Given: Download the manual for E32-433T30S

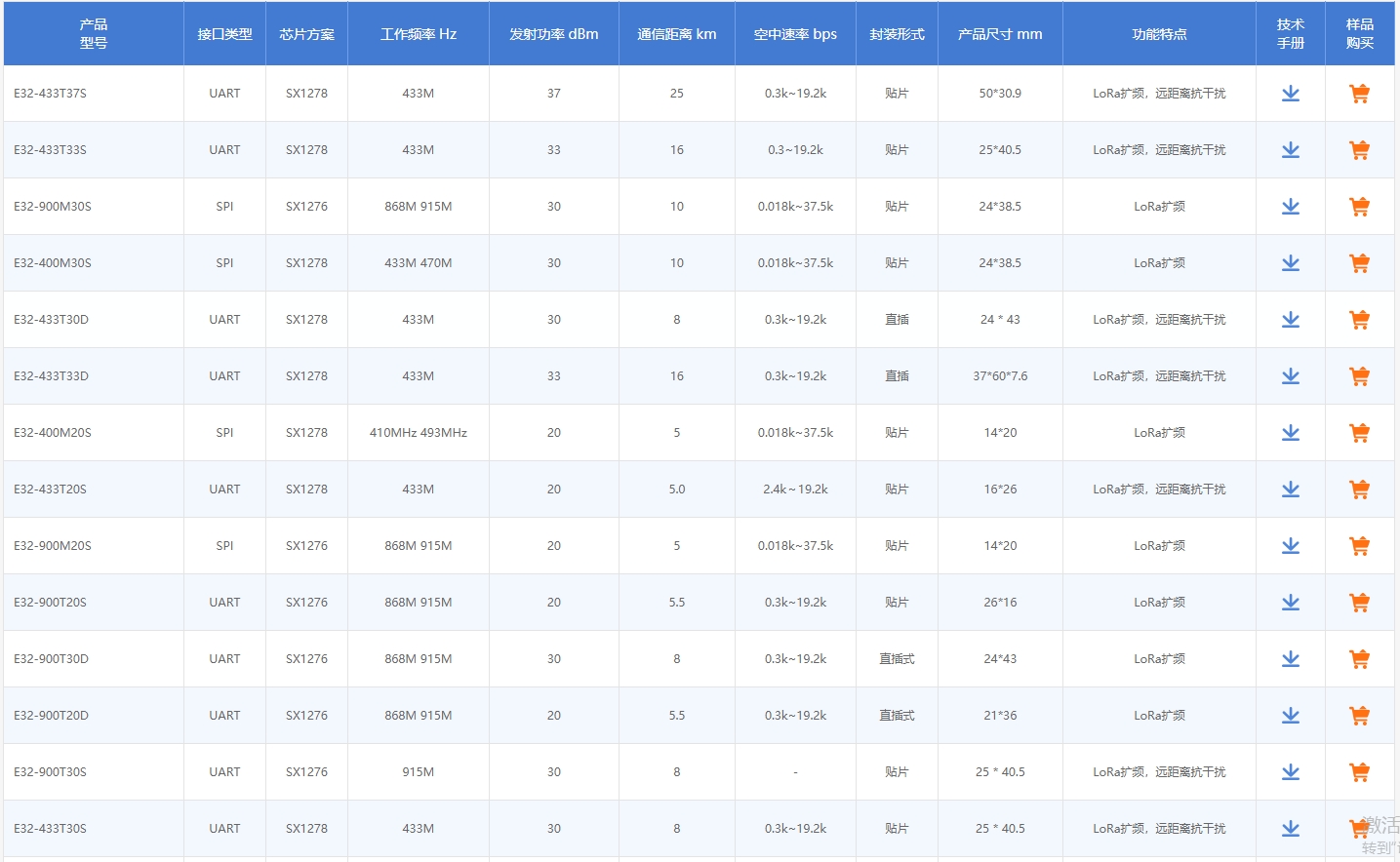Looking at the screenshot, I should (1290, 829).
